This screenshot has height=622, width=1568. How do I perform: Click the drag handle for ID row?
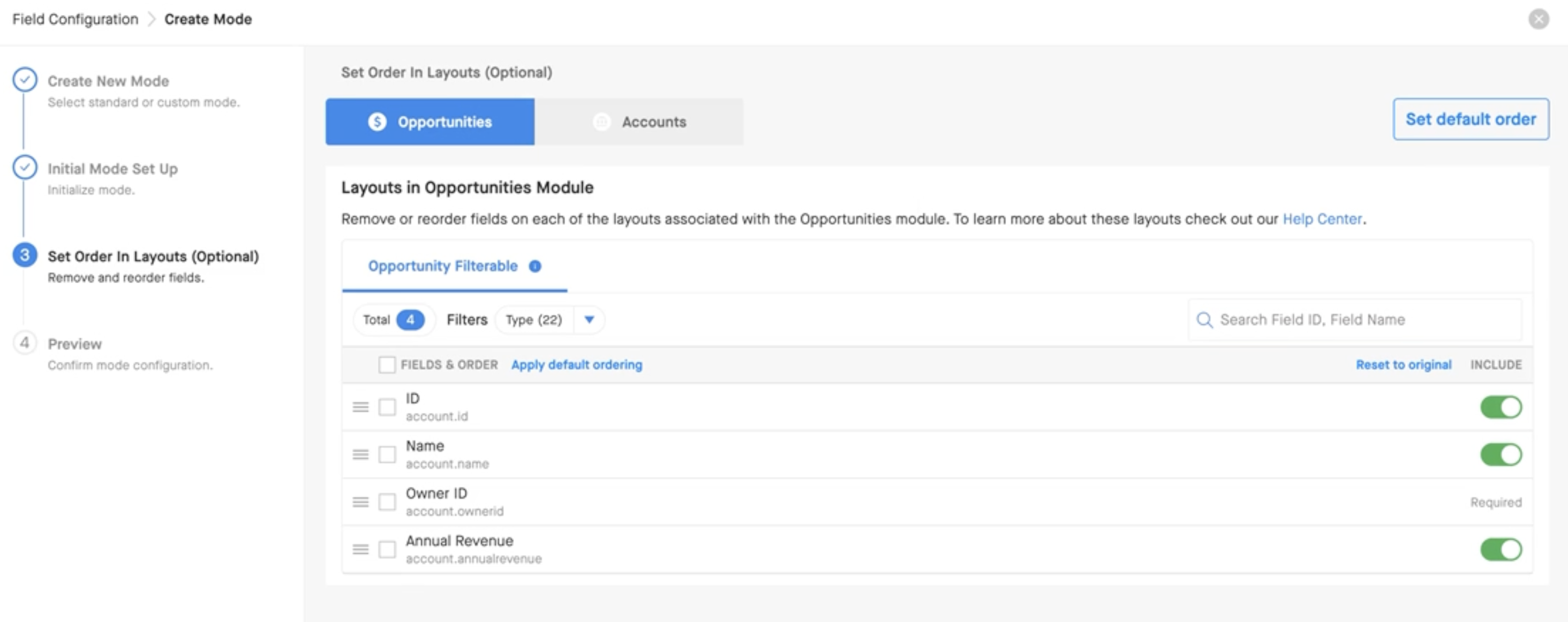[360, 407]
